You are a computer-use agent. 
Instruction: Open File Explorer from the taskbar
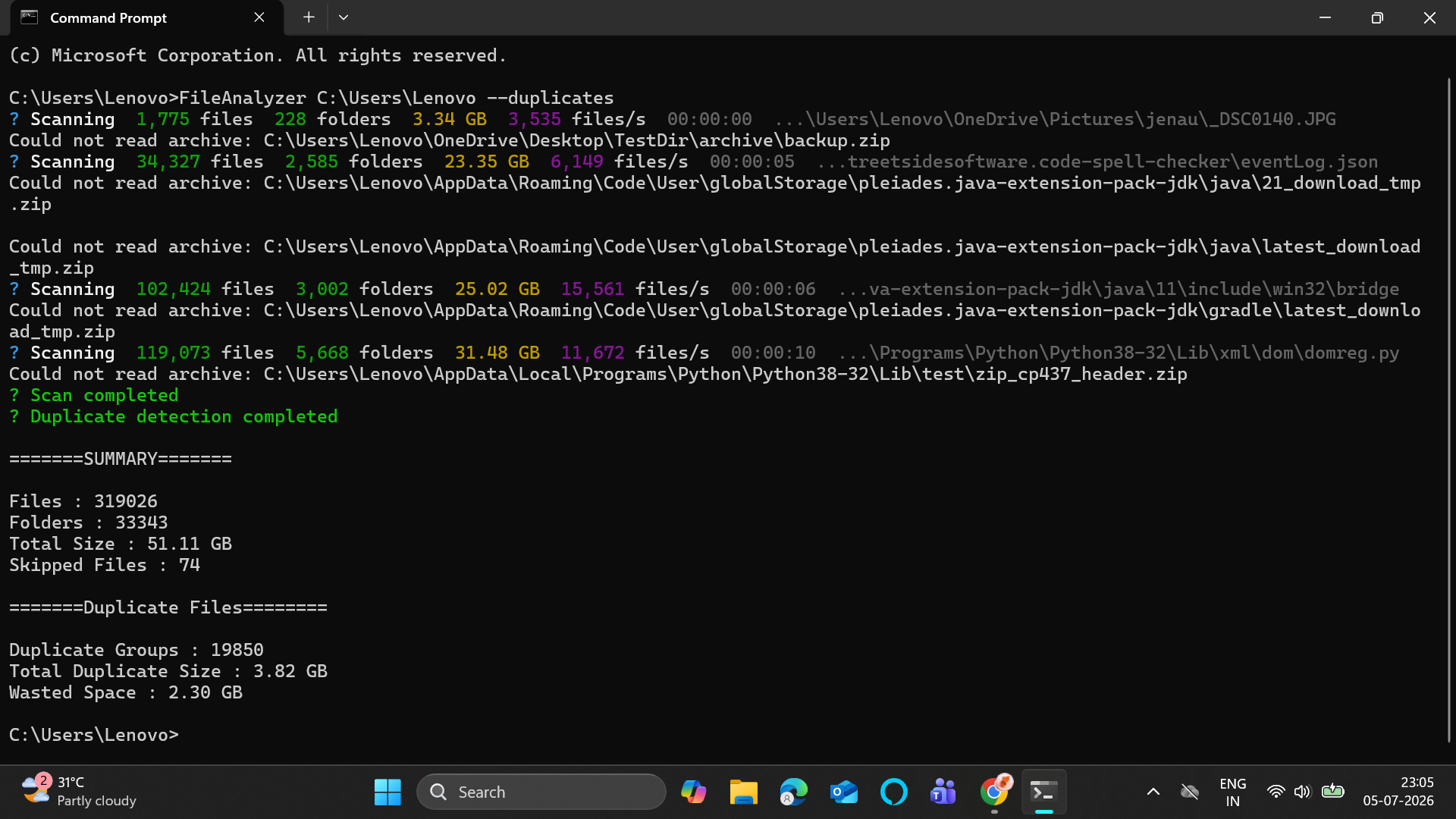click(743, 792)
